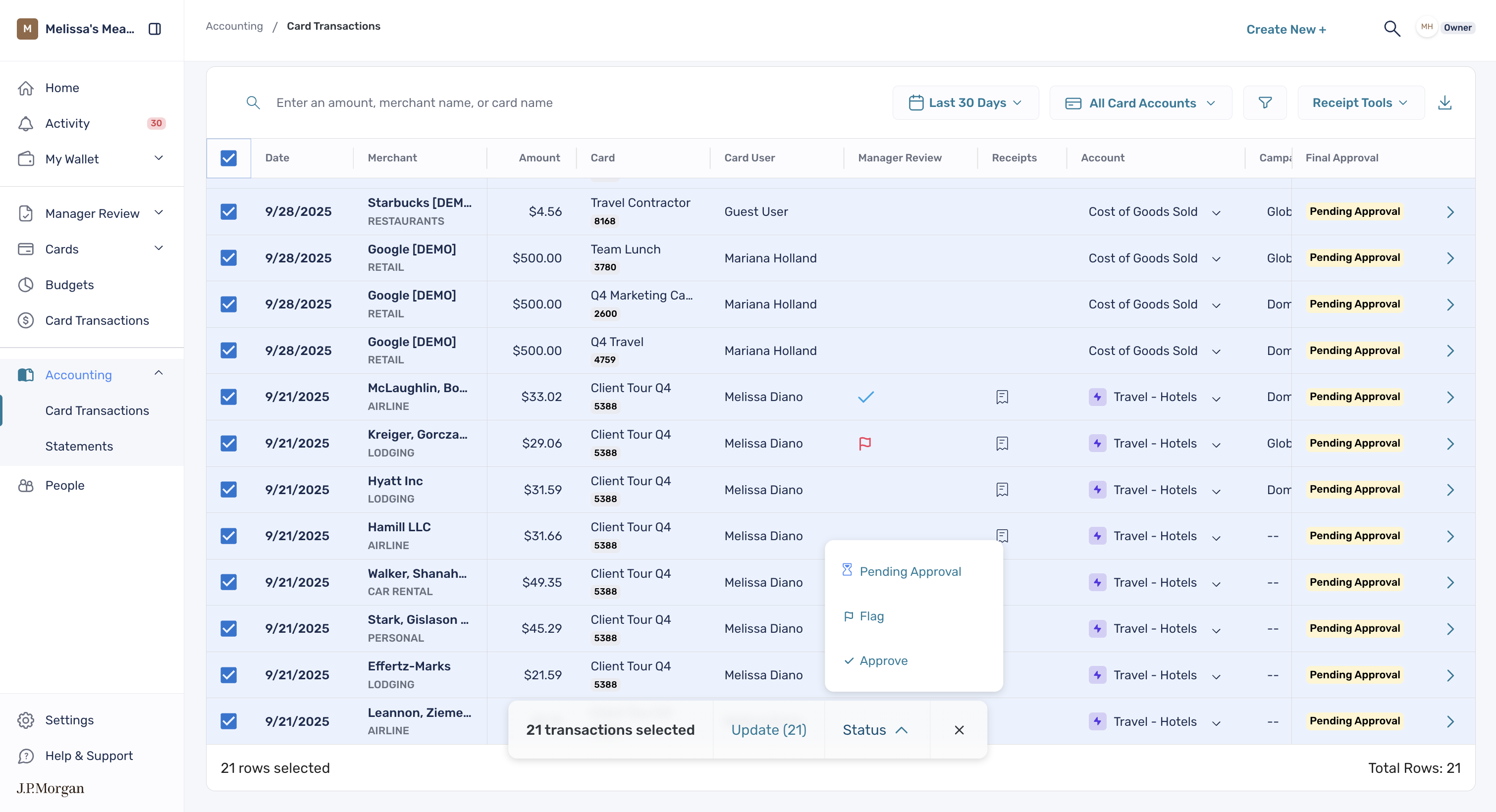Screen dimensions: 1496x812
Task: Uncheck the select-all header checkbox
Action: point(229,158)
